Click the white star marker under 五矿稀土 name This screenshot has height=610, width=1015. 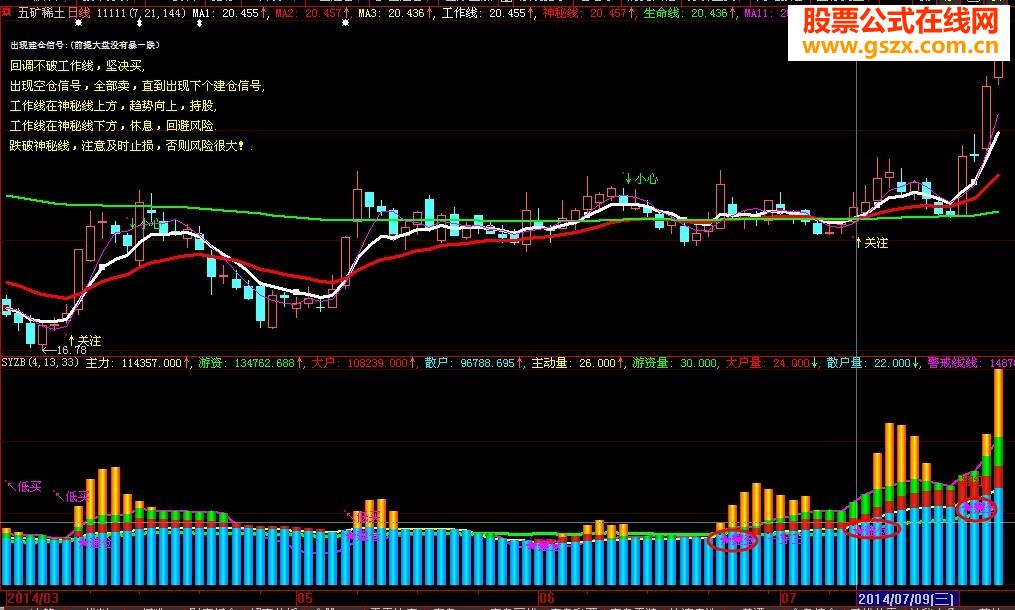78,23
